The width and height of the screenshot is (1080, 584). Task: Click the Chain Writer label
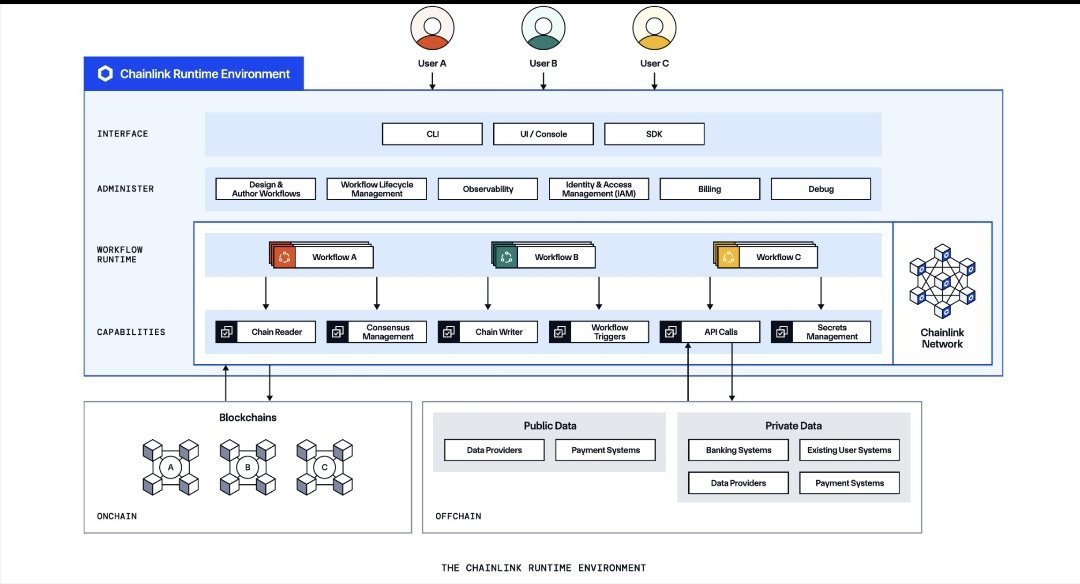click(x=499, y=332)
